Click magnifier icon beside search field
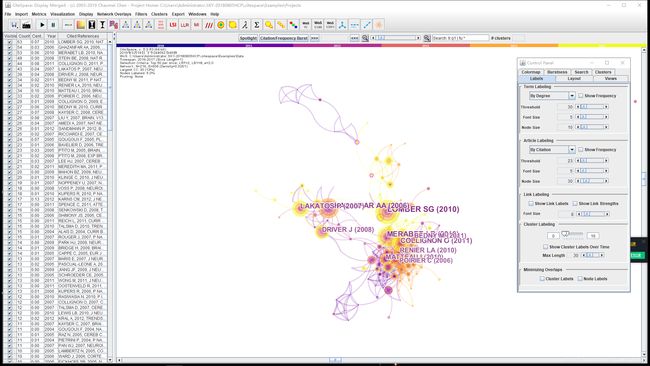Viewport: 650px width, 366px height. pos(427,38)
